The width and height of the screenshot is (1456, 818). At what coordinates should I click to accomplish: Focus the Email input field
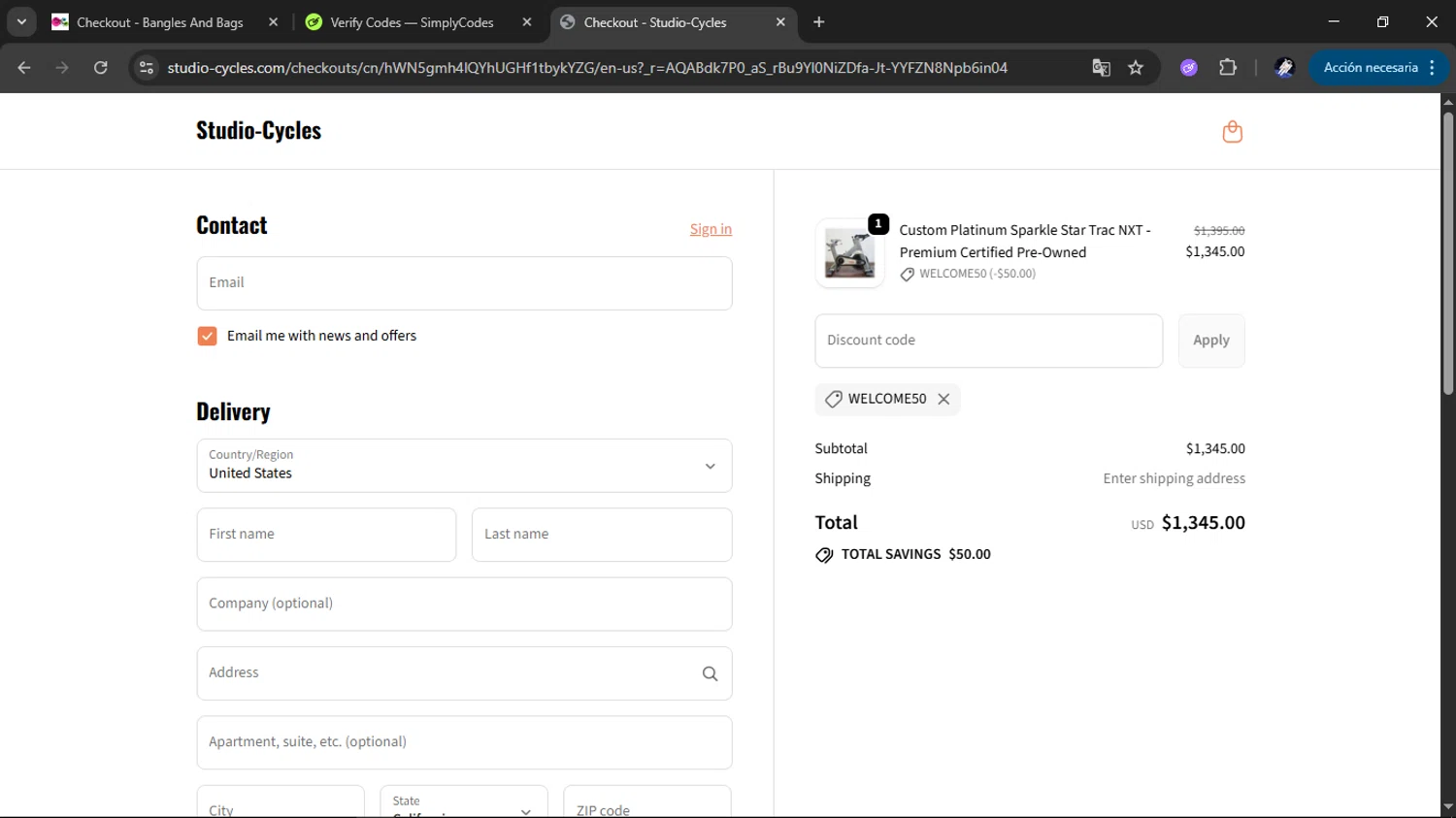pyautogui.click(x=464, y=283)
